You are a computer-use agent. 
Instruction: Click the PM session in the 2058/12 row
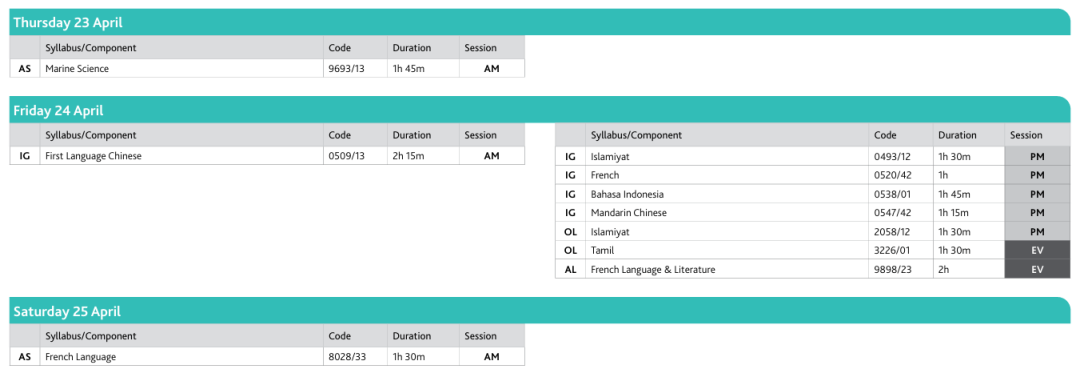pos(1037,232)
